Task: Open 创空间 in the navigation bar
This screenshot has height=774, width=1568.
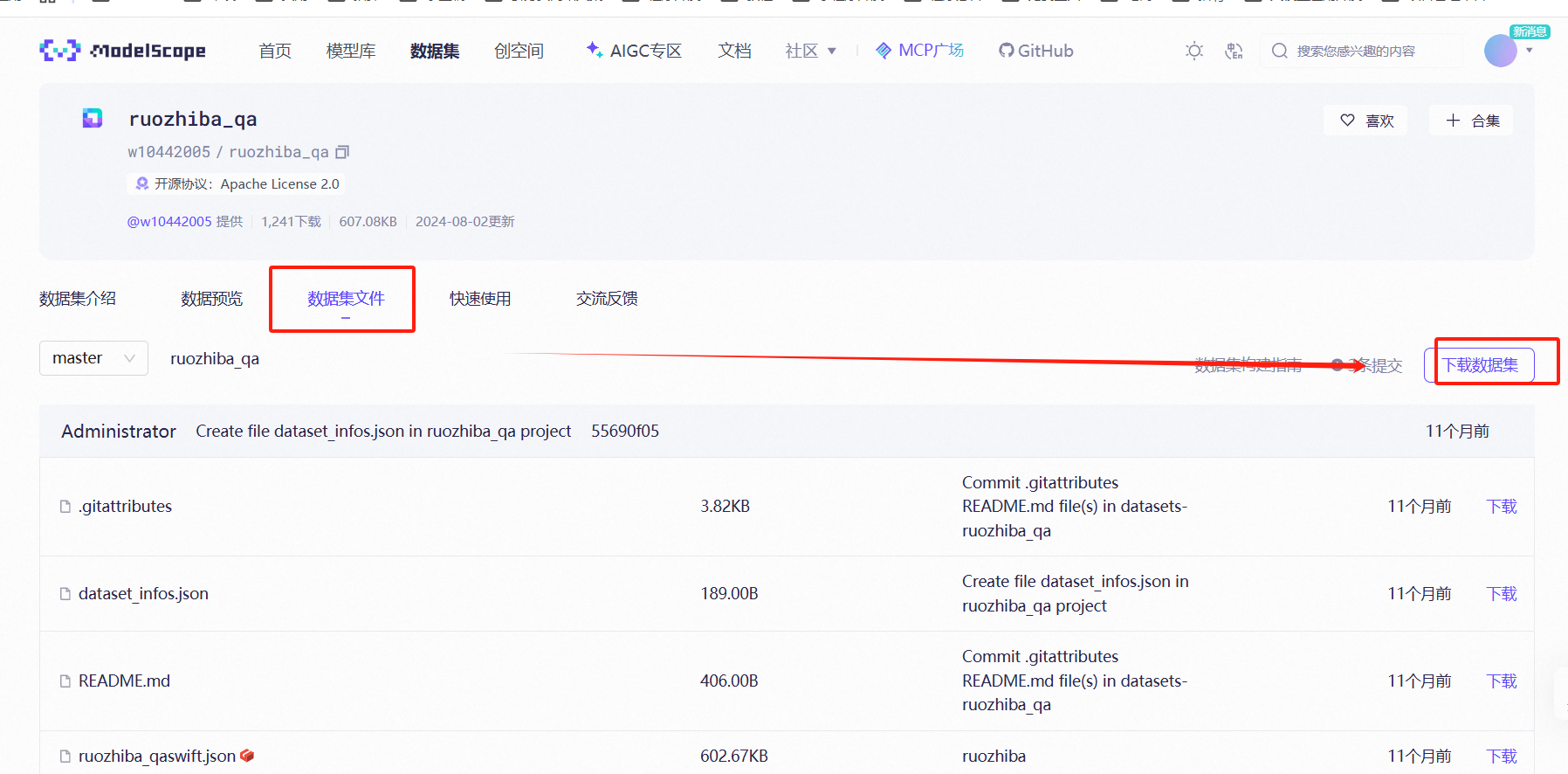Action: point(519,51)
